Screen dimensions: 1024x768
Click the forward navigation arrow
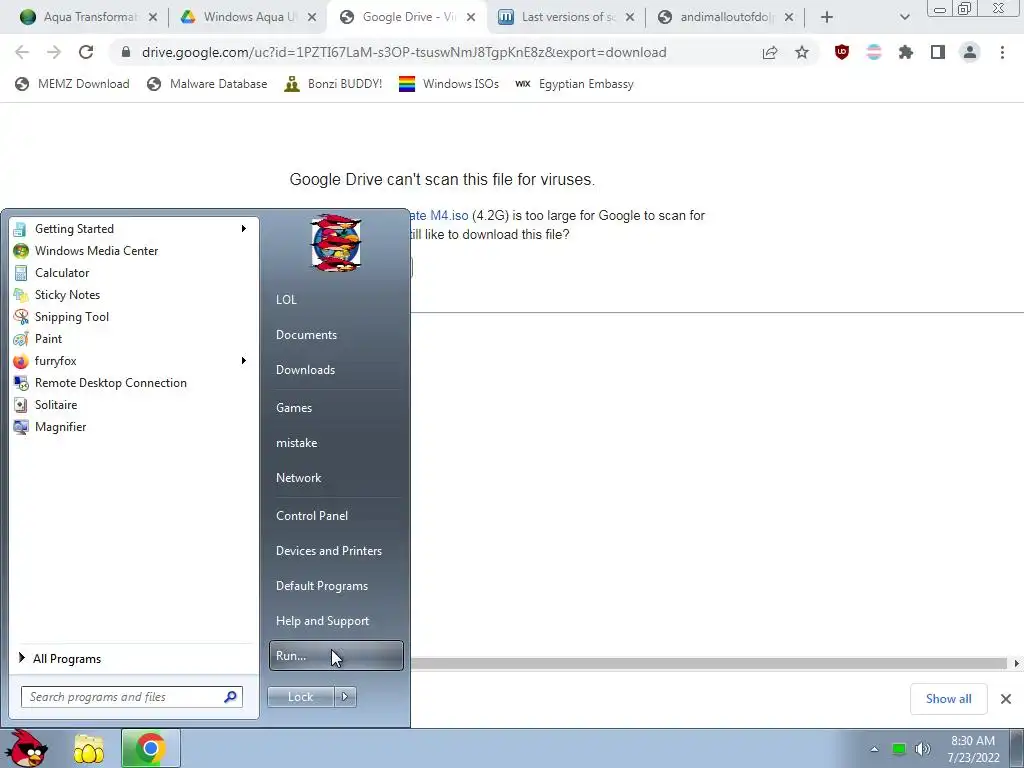(x=54, y=52)
